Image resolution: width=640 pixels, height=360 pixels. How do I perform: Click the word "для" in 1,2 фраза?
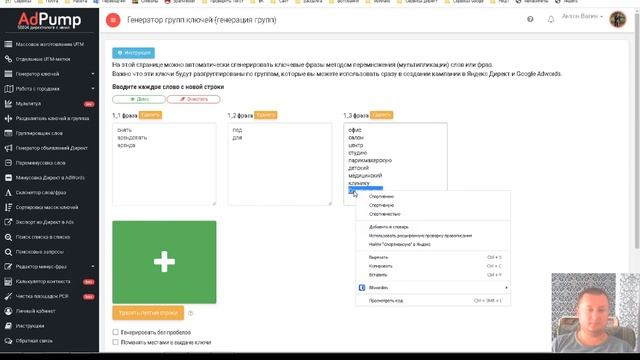click(x=237, y=138)
